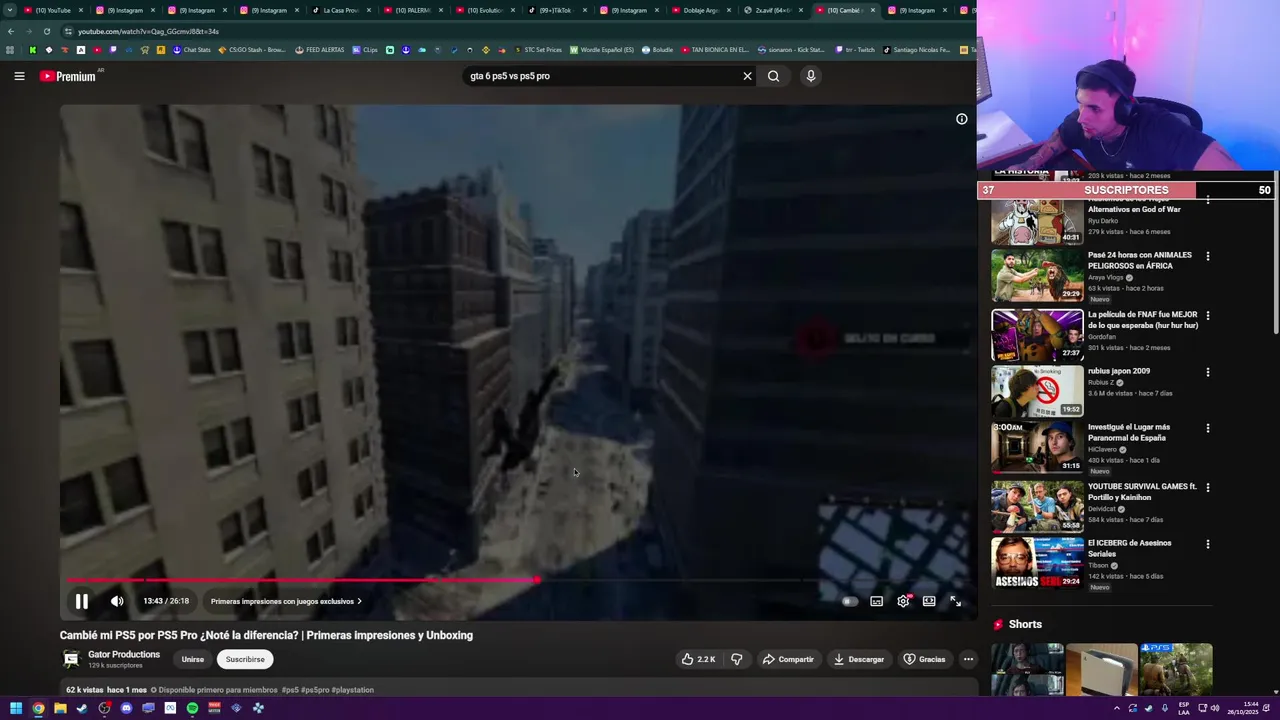Switch to theater mode

[x=929, y=601]
